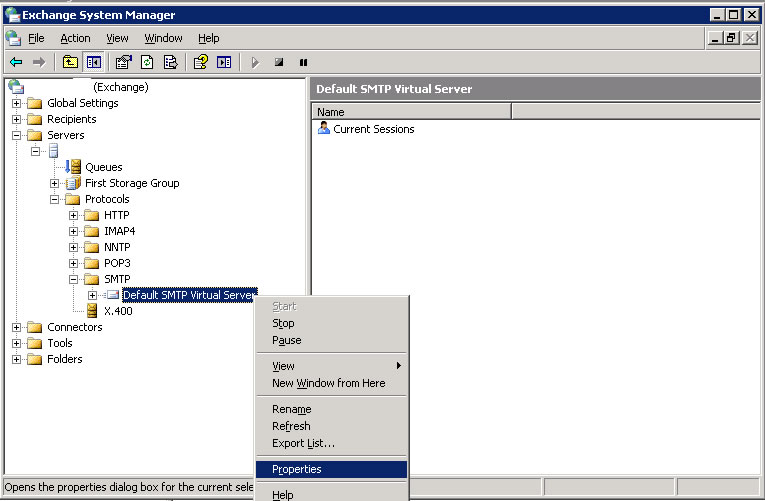Choose Refresh from the context menu

point(331,426)
